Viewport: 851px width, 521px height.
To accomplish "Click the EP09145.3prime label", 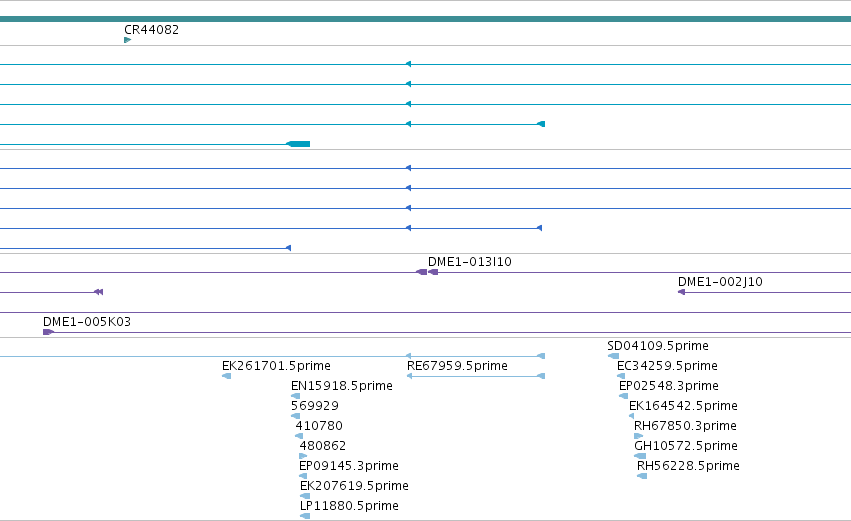I will click(349, 466).
